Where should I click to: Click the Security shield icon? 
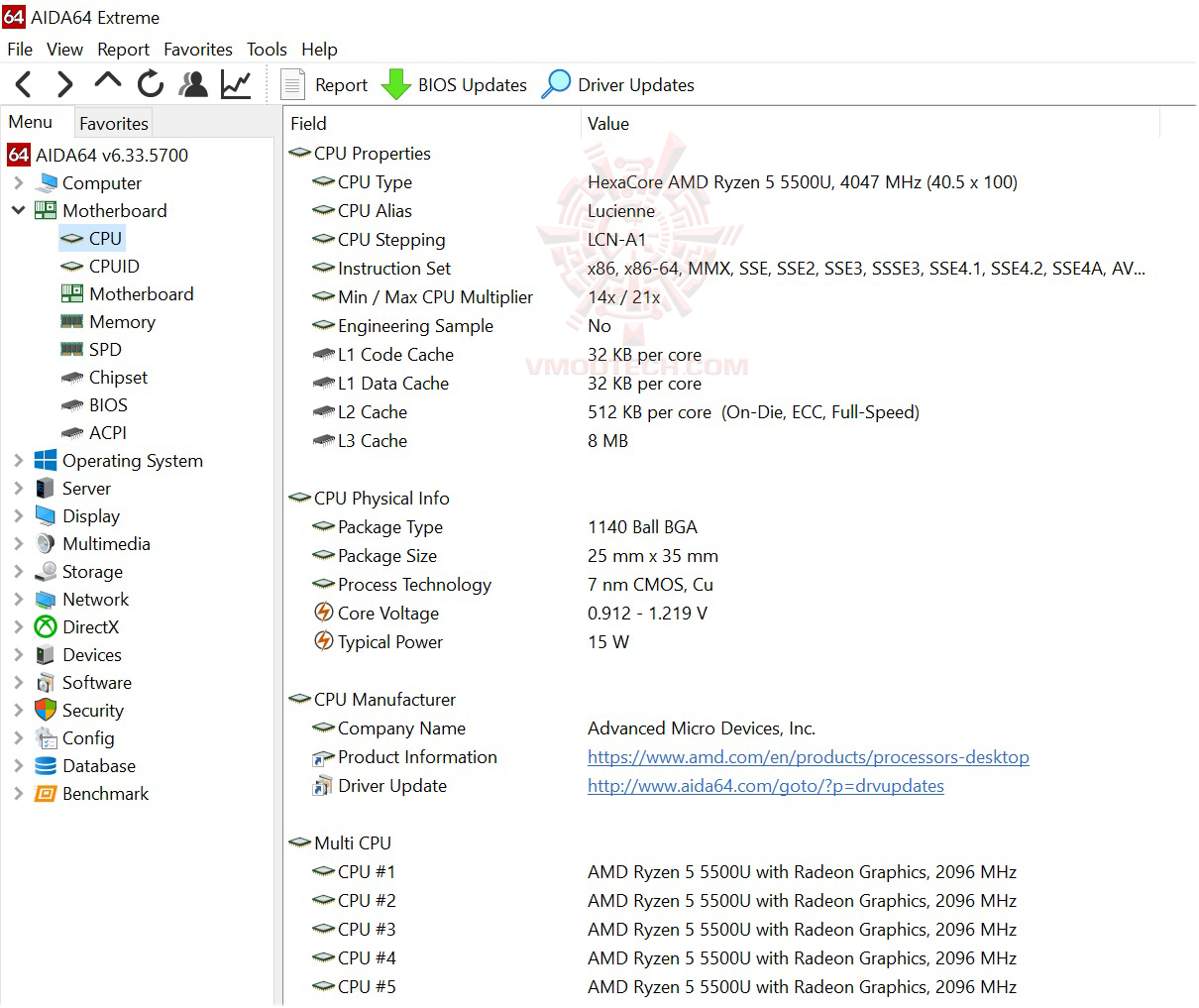click(x=46, y=710)
